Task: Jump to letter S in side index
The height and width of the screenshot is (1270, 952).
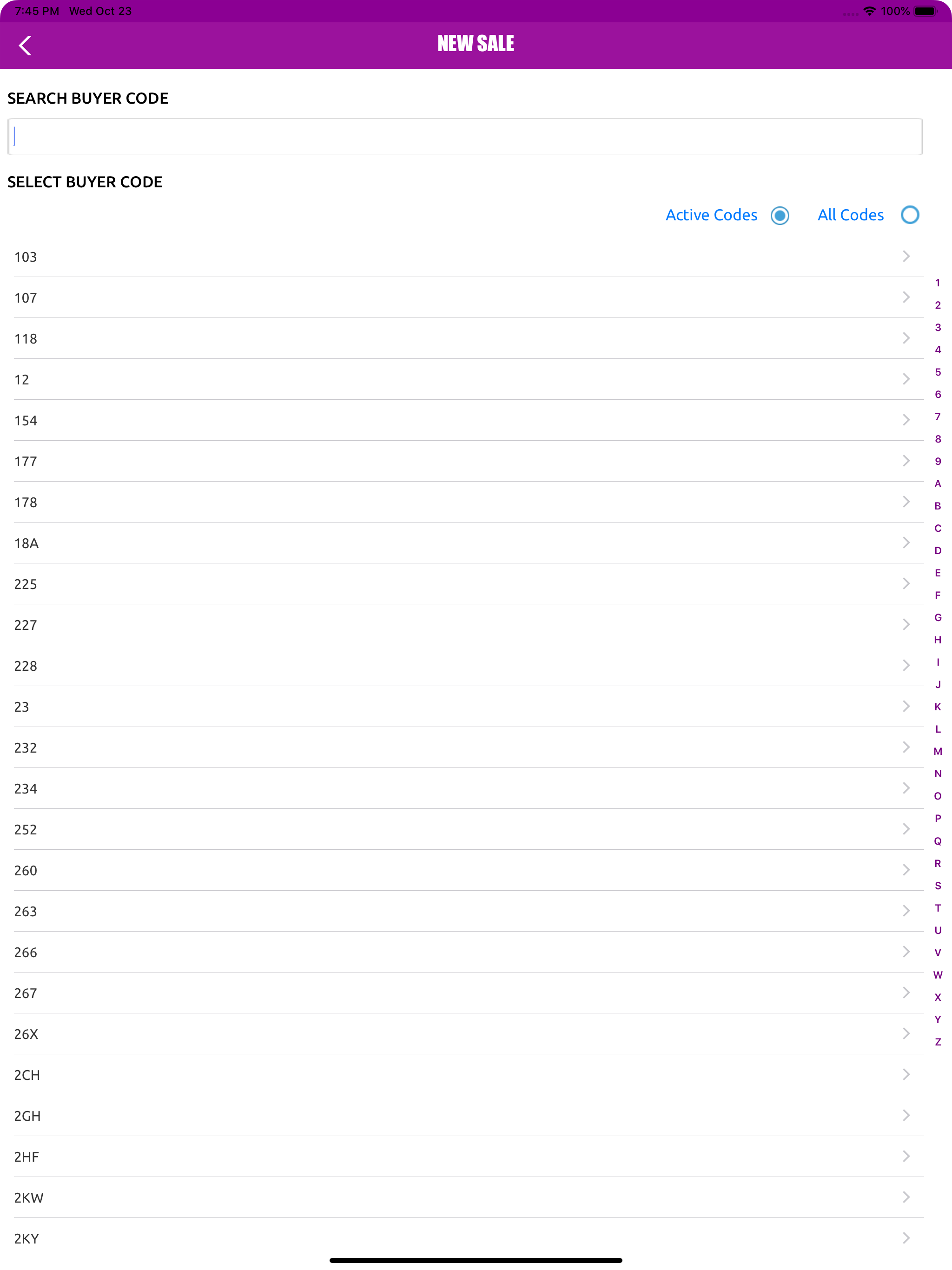Action: point(938,885)
